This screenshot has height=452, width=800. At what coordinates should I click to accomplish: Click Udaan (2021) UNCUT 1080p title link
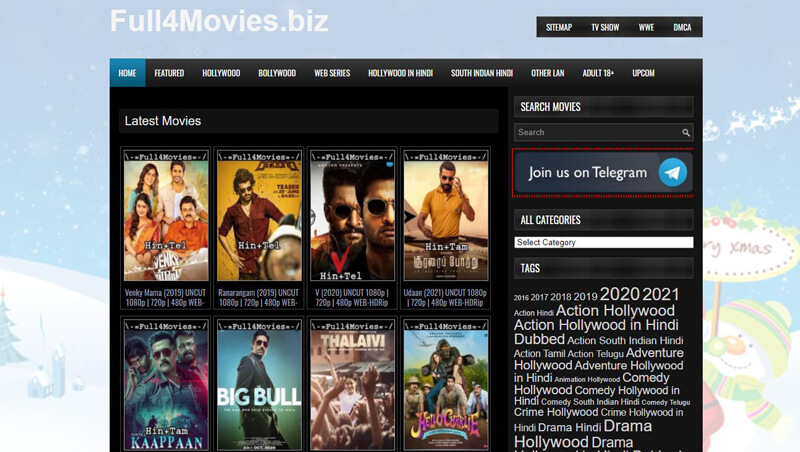click(x=445, y=297)
